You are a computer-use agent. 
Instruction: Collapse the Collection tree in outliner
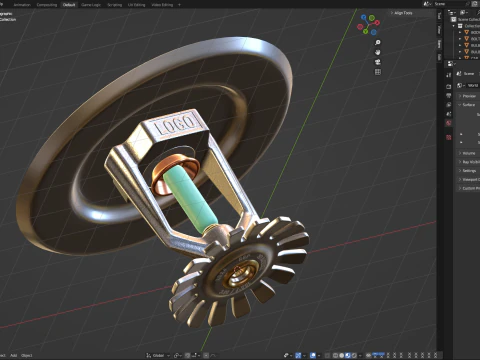[454, 26]
